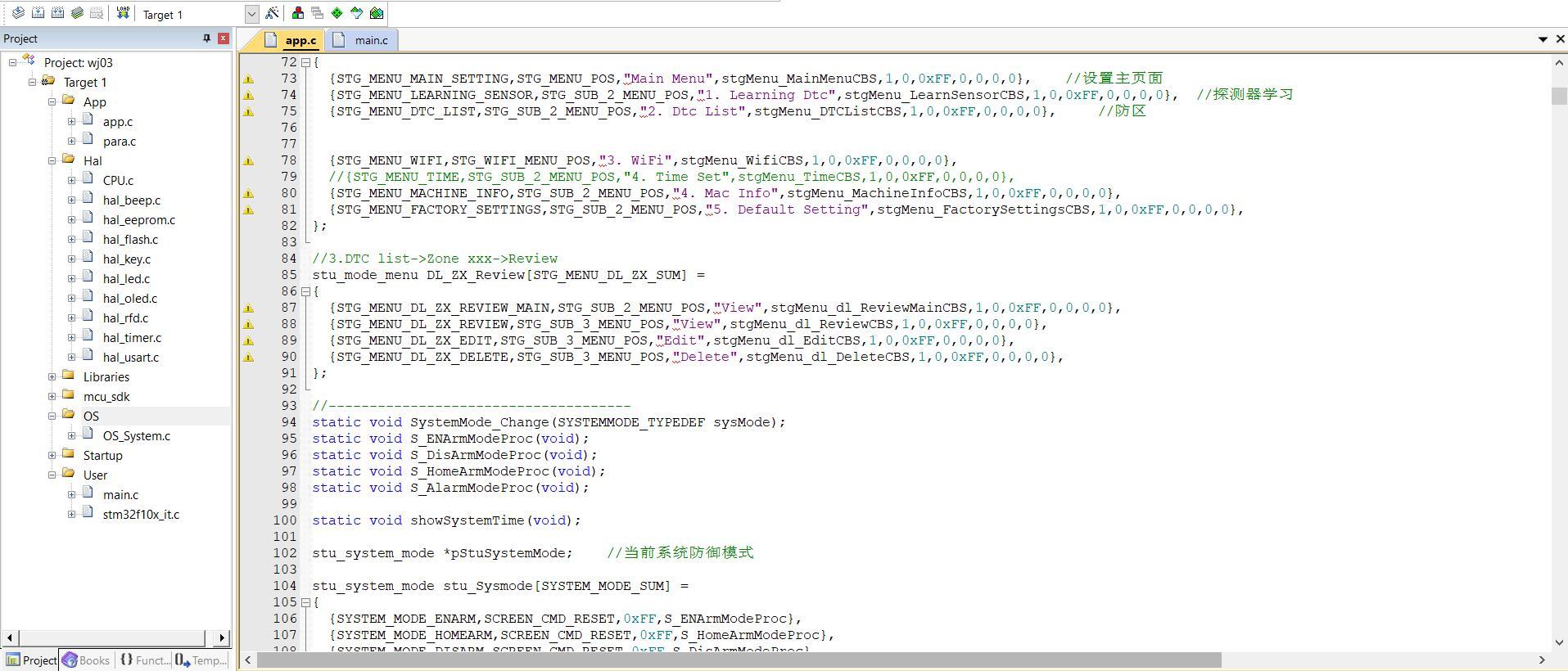Select stm32f10x_it.c in project tree
Screen dimensions: 1568x671
click(141, 514)
